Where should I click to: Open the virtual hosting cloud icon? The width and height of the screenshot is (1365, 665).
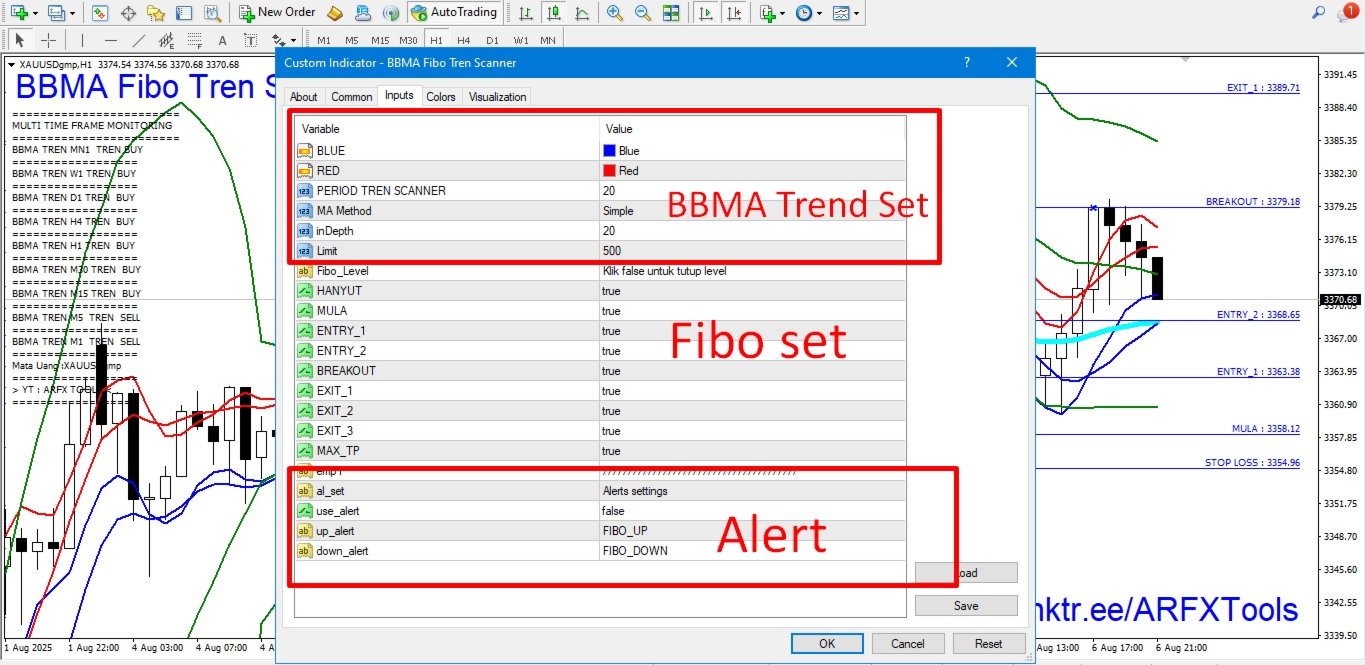(364, 13)
